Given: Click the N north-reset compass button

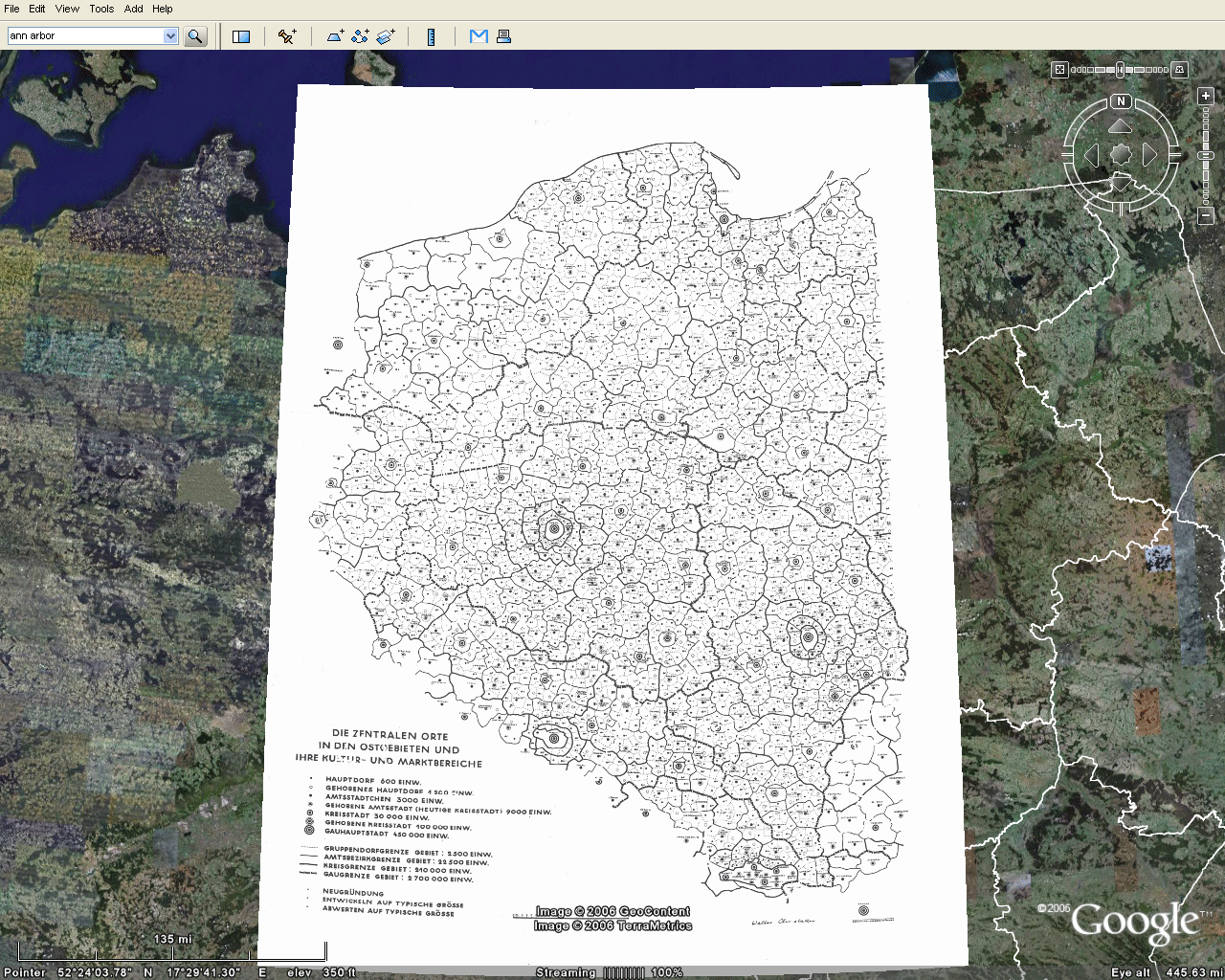Looking at the screenshot, I should click(x=1121, y=101).
